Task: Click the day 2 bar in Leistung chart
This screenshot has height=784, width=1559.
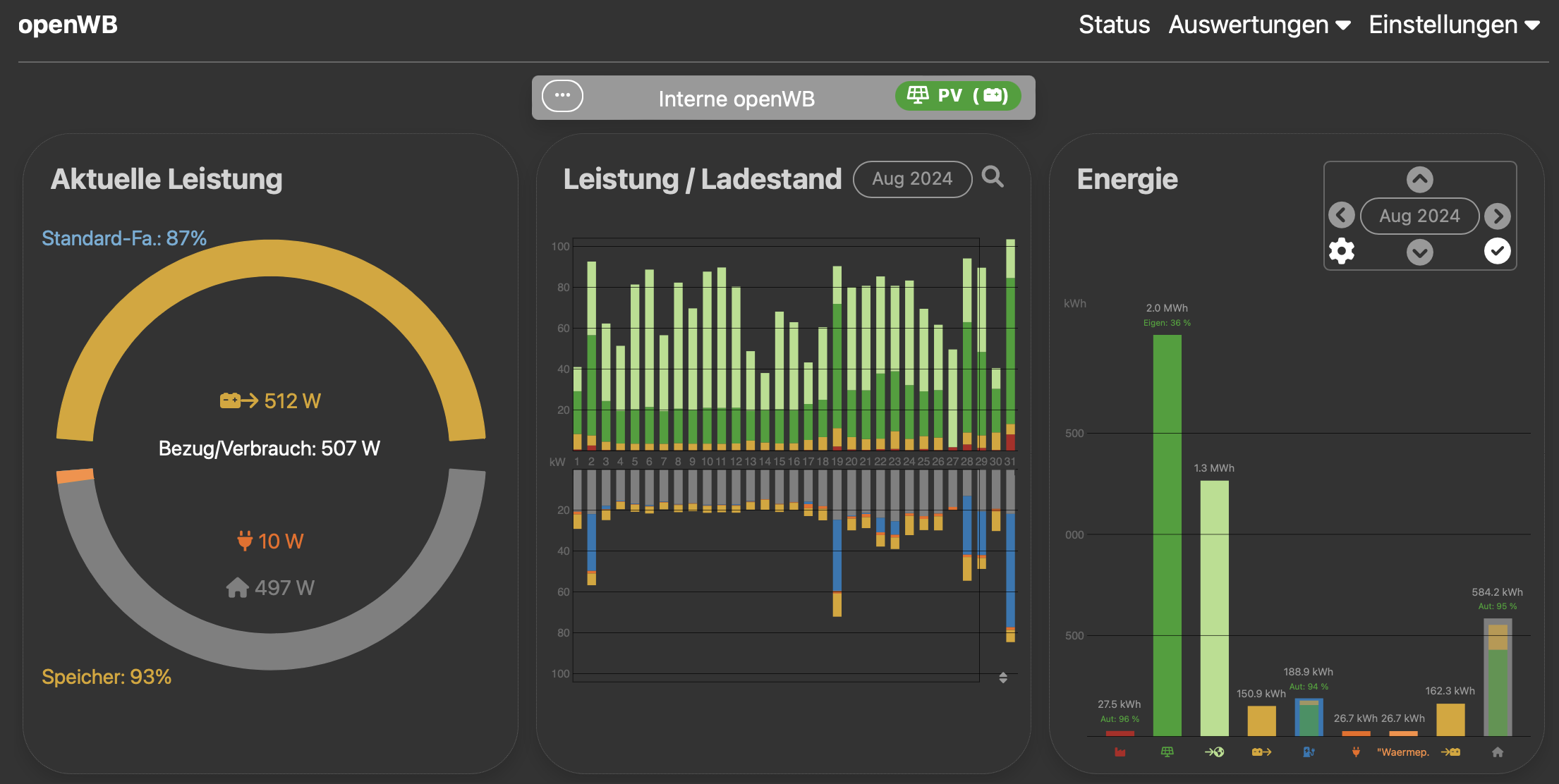Action: click(591, 356)
